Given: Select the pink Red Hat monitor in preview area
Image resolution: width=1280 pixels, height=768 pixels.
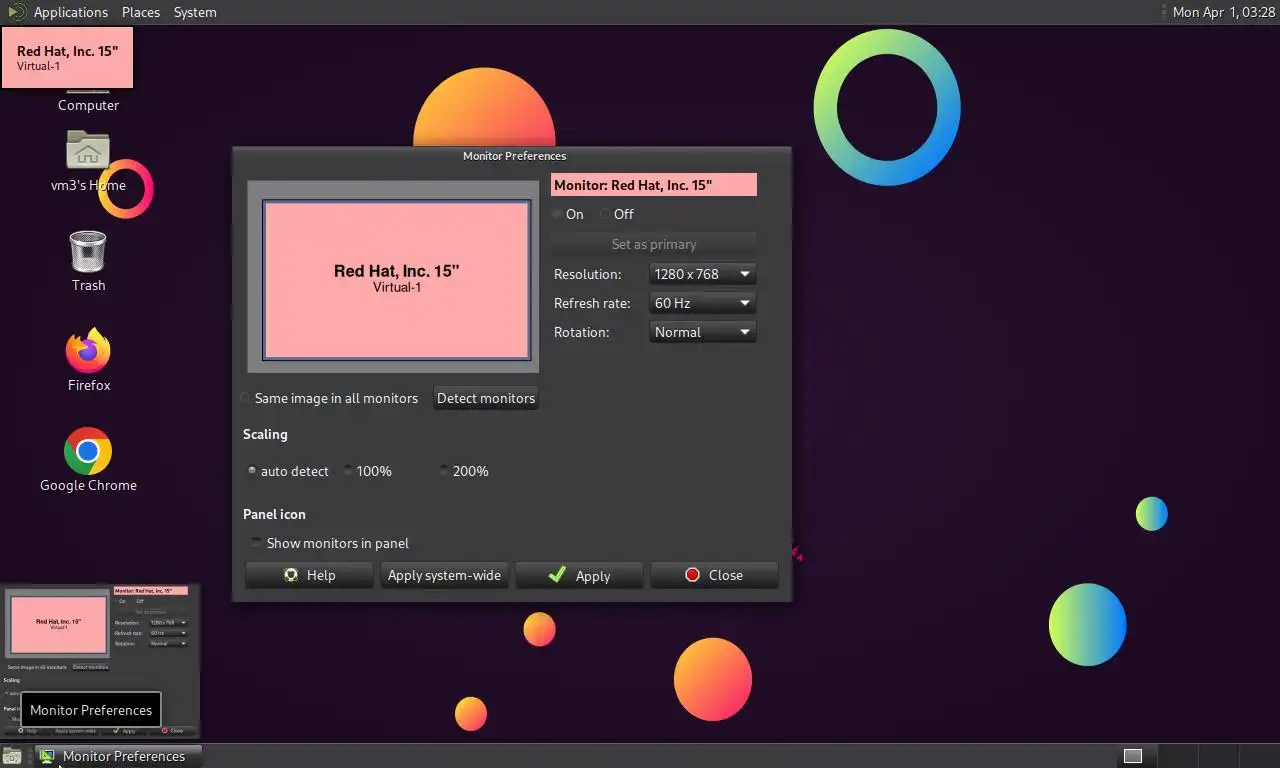Looking at the screenshot, I should [396, 280].
